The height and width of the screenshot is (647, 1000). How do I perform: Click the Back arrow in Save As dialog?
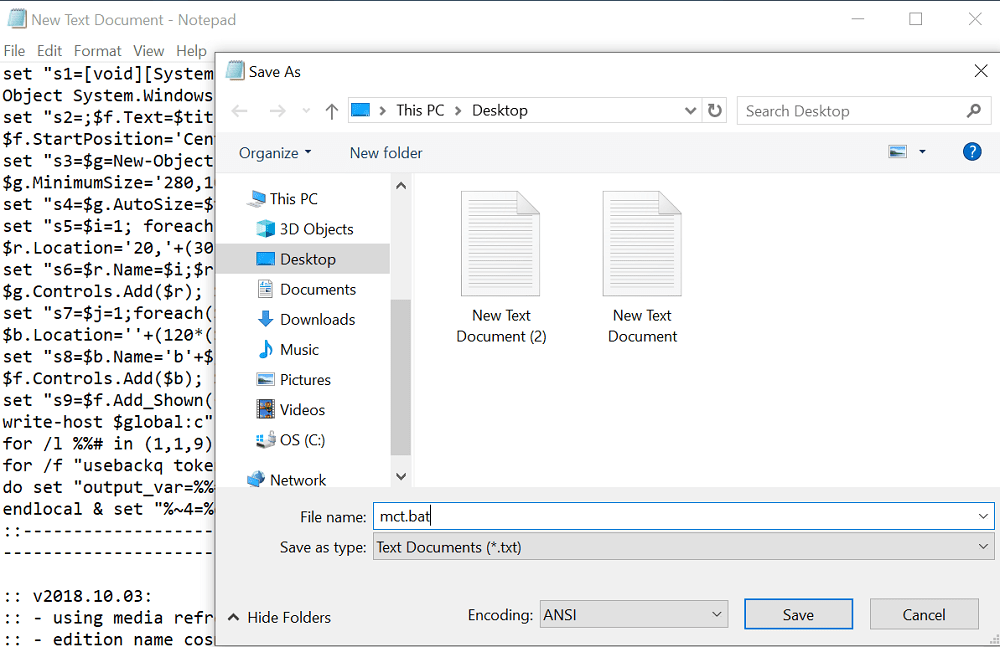(x=240, y=111)
